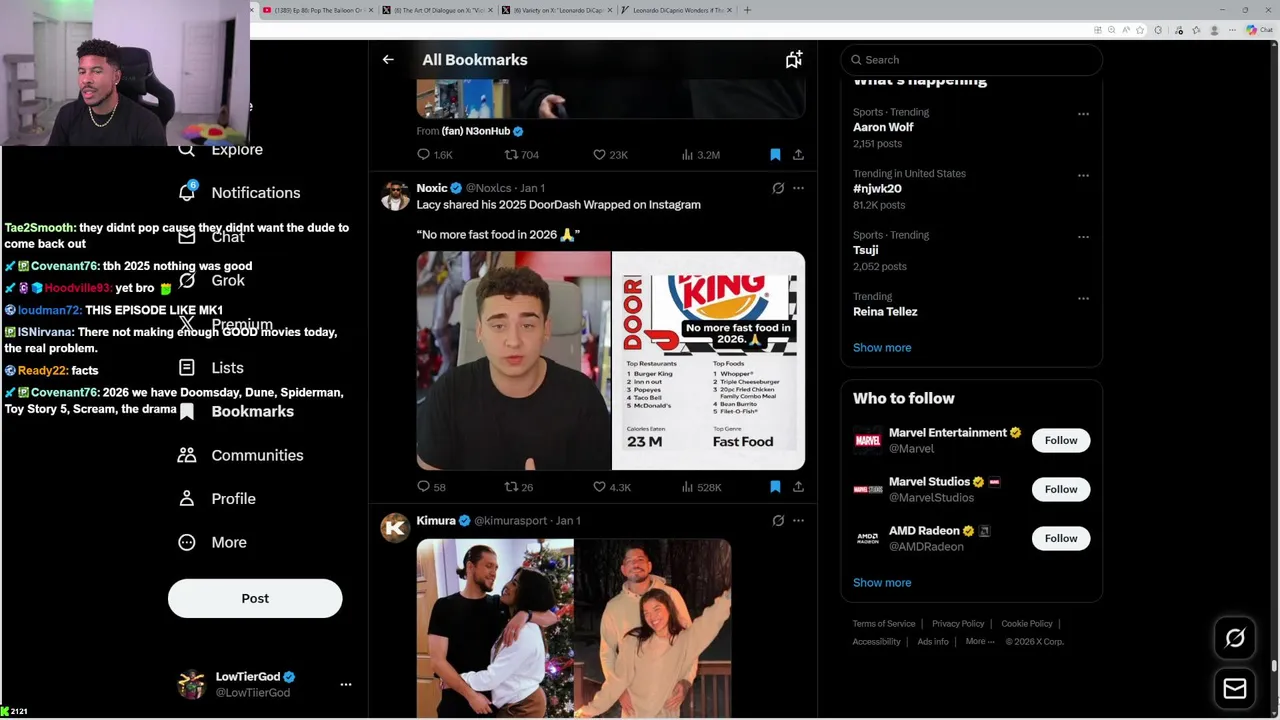Open a new browser tab with plus
Screen dimensions: 1280x720
(747, 10)
